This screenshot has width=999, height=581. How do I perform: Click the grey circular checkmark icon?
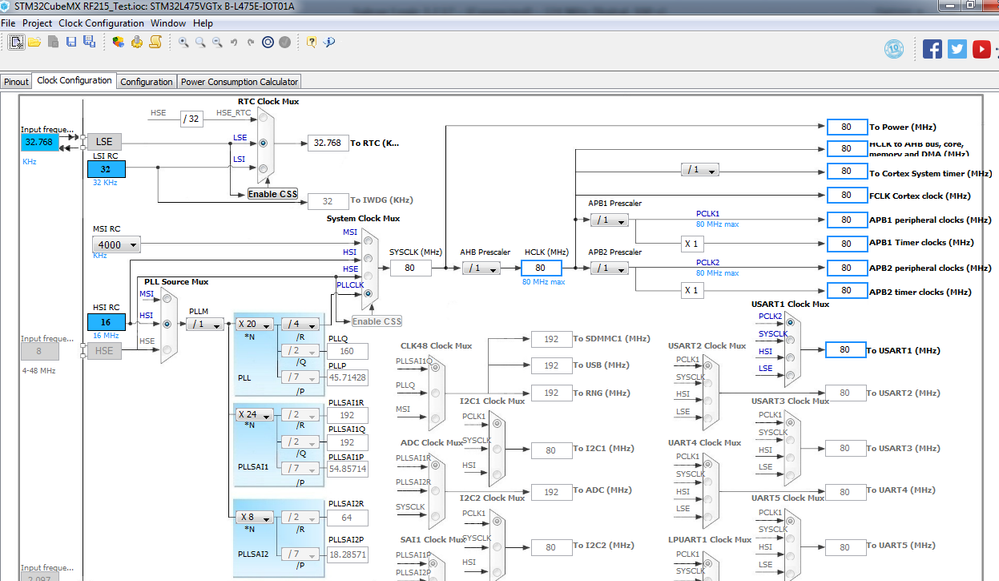pos(285,42)
